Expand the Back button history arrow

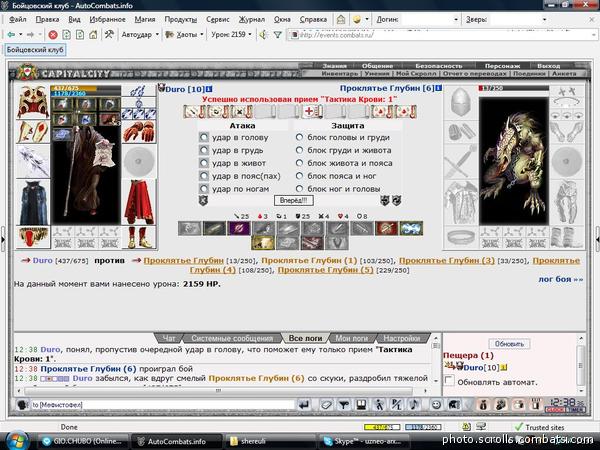tap(21, 35)
